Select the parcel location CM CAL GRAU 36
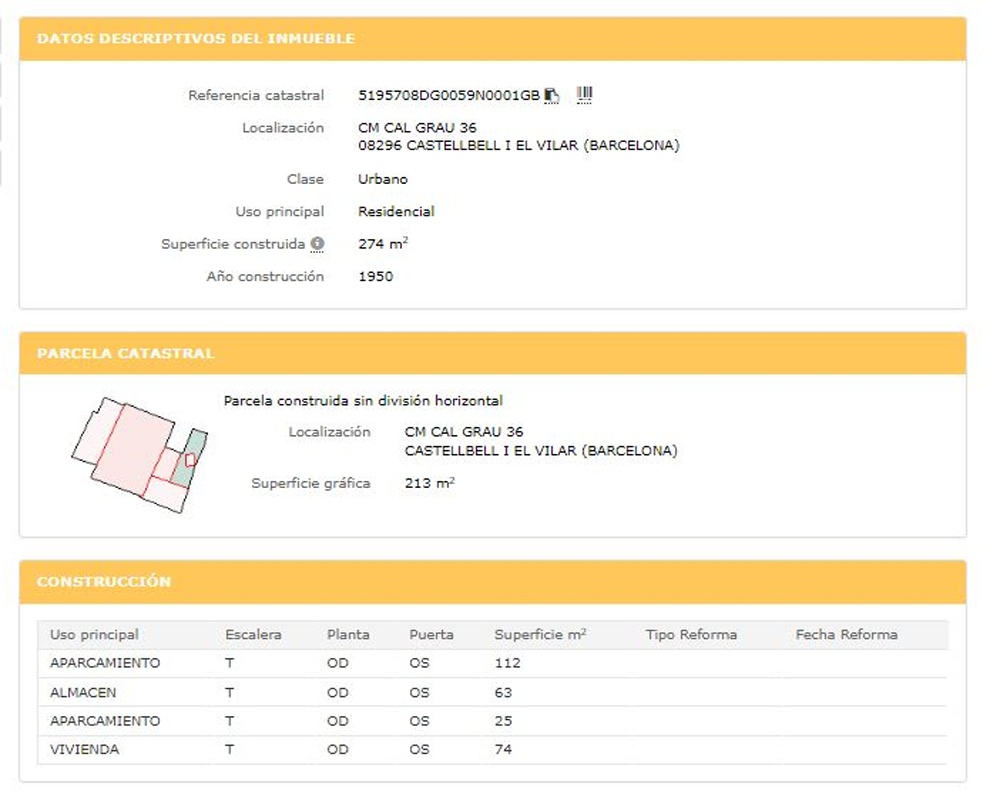Screen dimensions: 1000x800 click(464, 432)
